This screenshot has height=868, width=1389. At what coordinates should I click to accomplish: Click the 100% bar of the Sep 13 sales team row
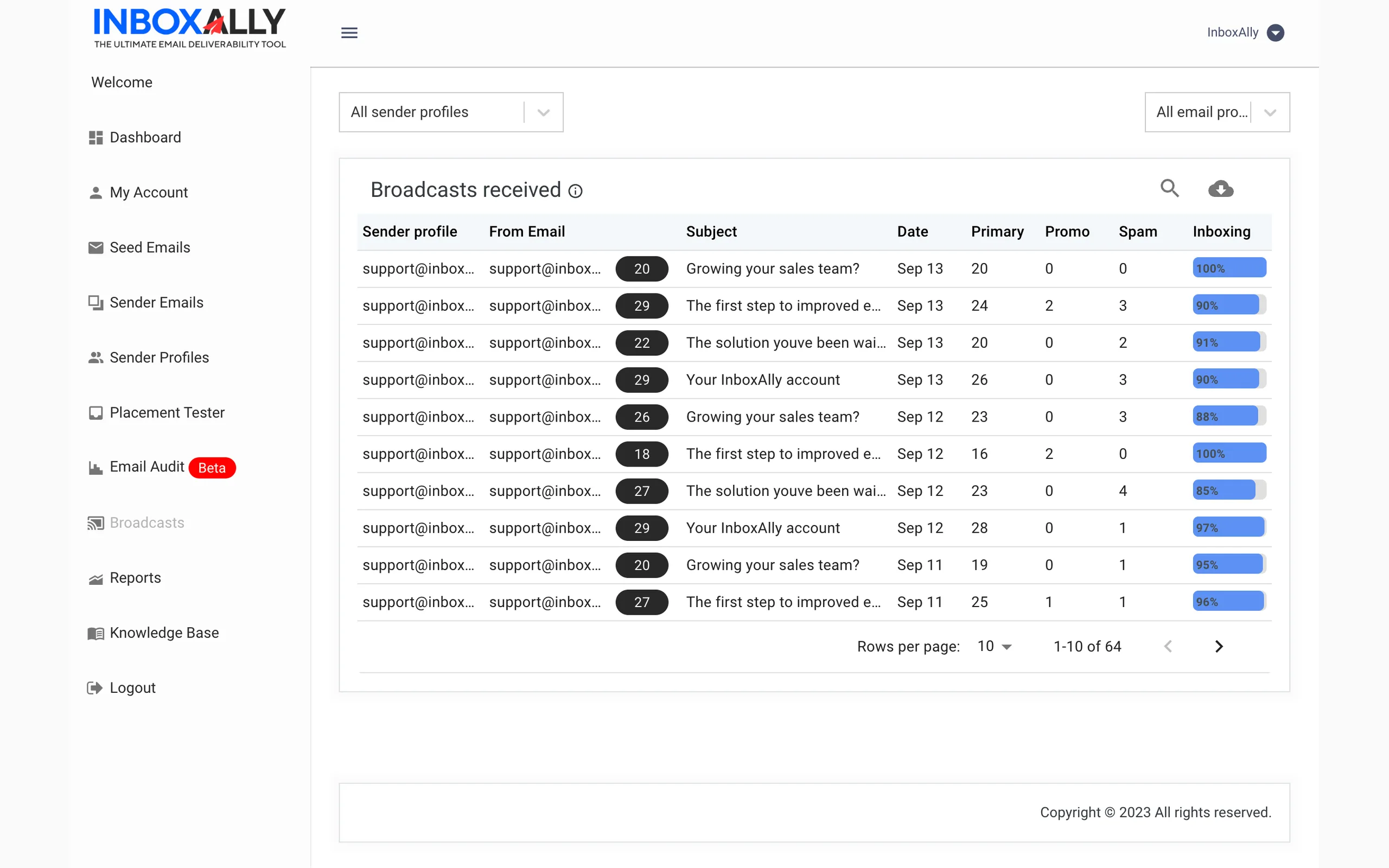(1229, 268)
